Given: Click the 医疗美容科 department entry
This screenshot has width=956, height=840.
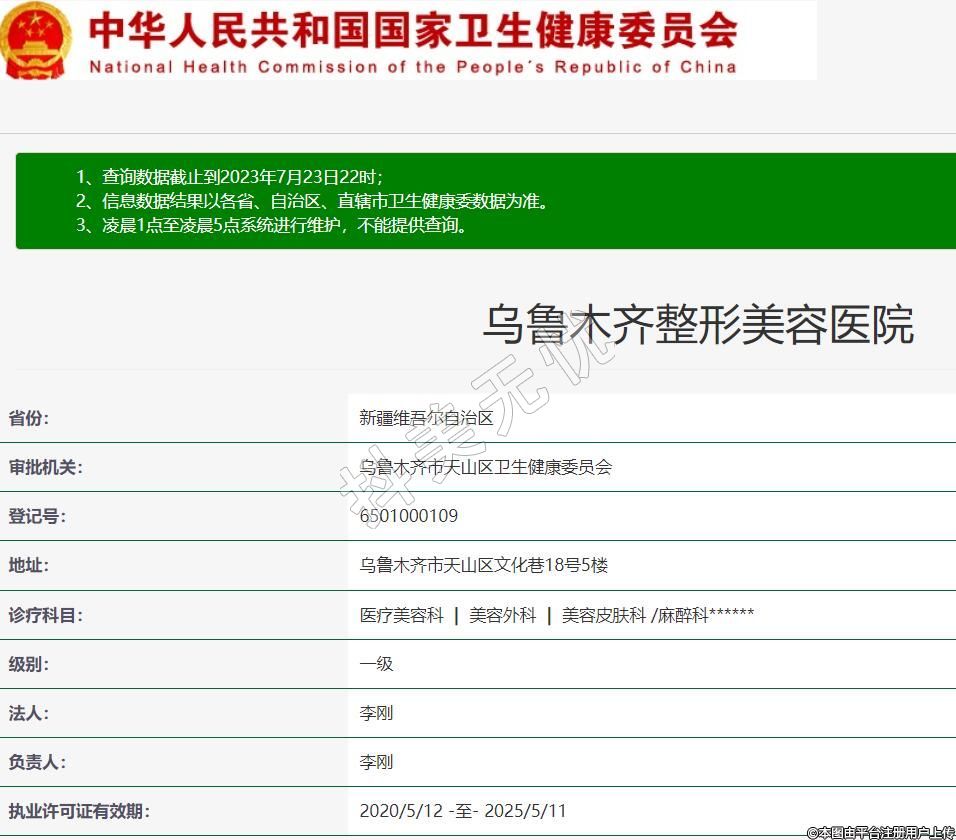Looking at the screenshot, I should [401, 615].
